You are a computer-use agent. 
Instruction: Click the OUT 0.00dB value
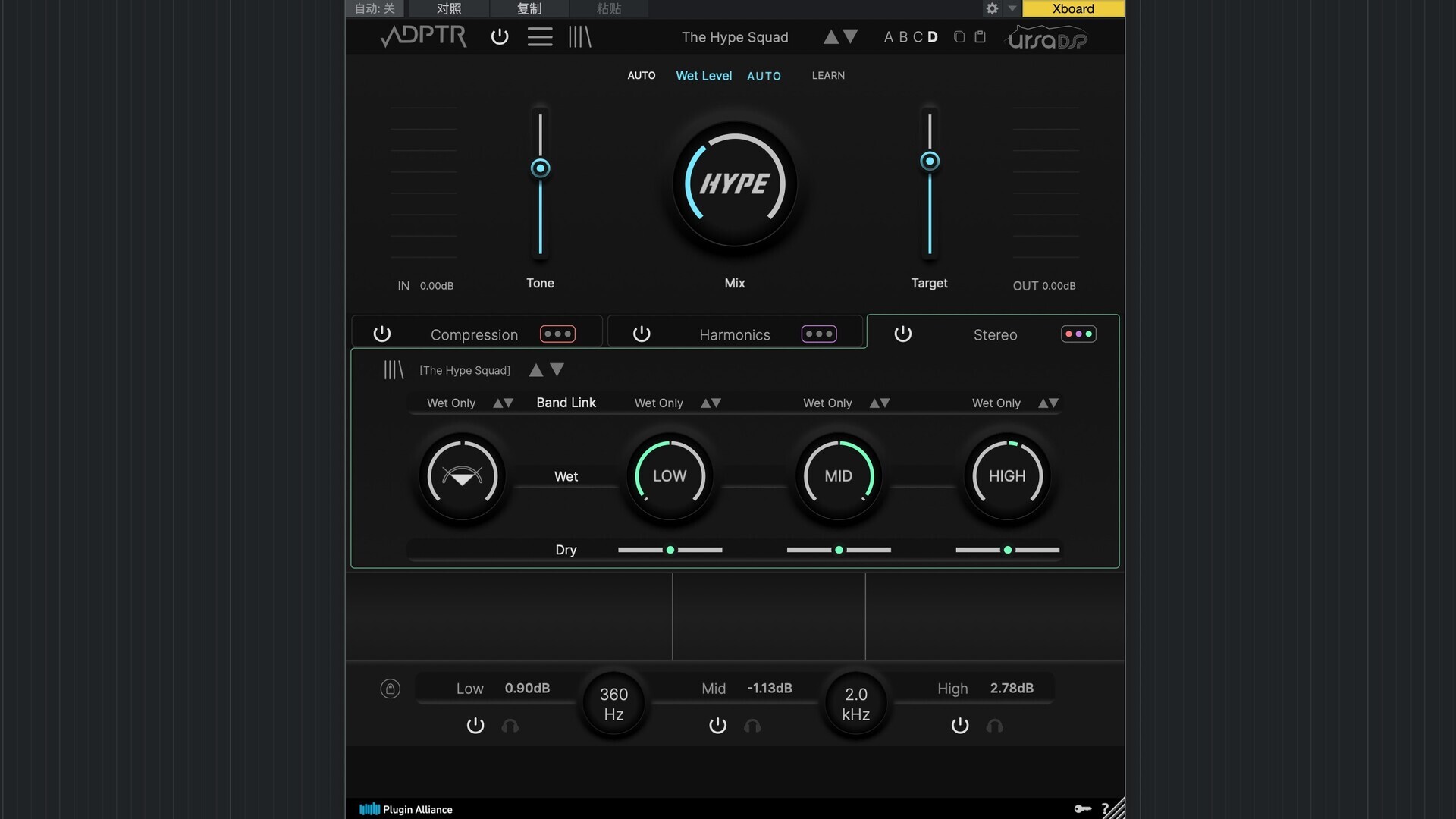tap(1059, 286)
